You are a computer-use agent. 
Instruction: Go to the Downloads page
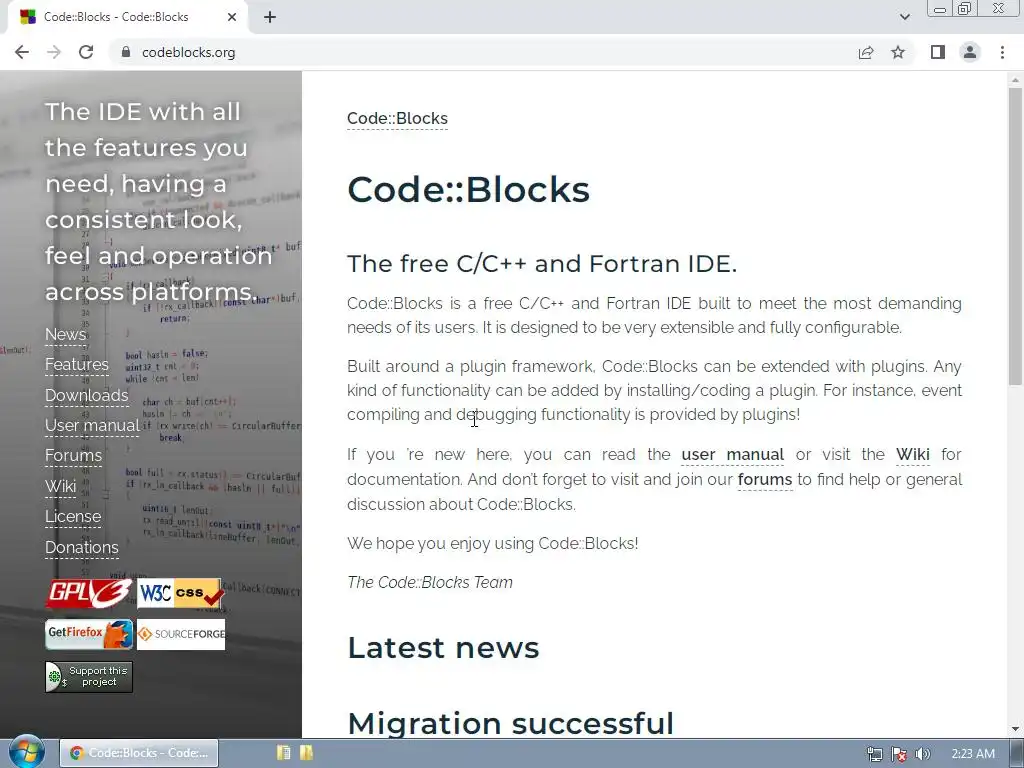coord(86,395)
